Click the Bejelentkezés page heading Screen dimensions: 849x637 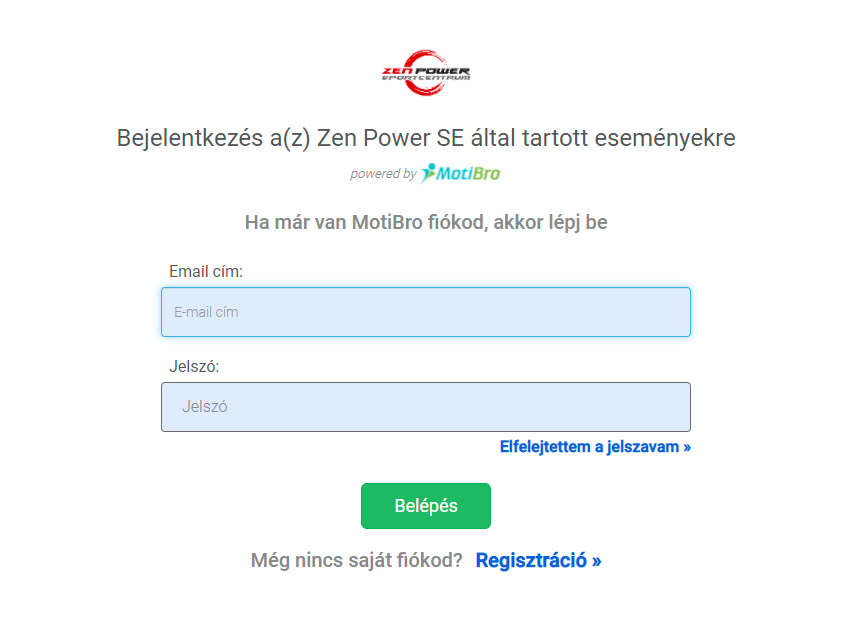point(424,138)
